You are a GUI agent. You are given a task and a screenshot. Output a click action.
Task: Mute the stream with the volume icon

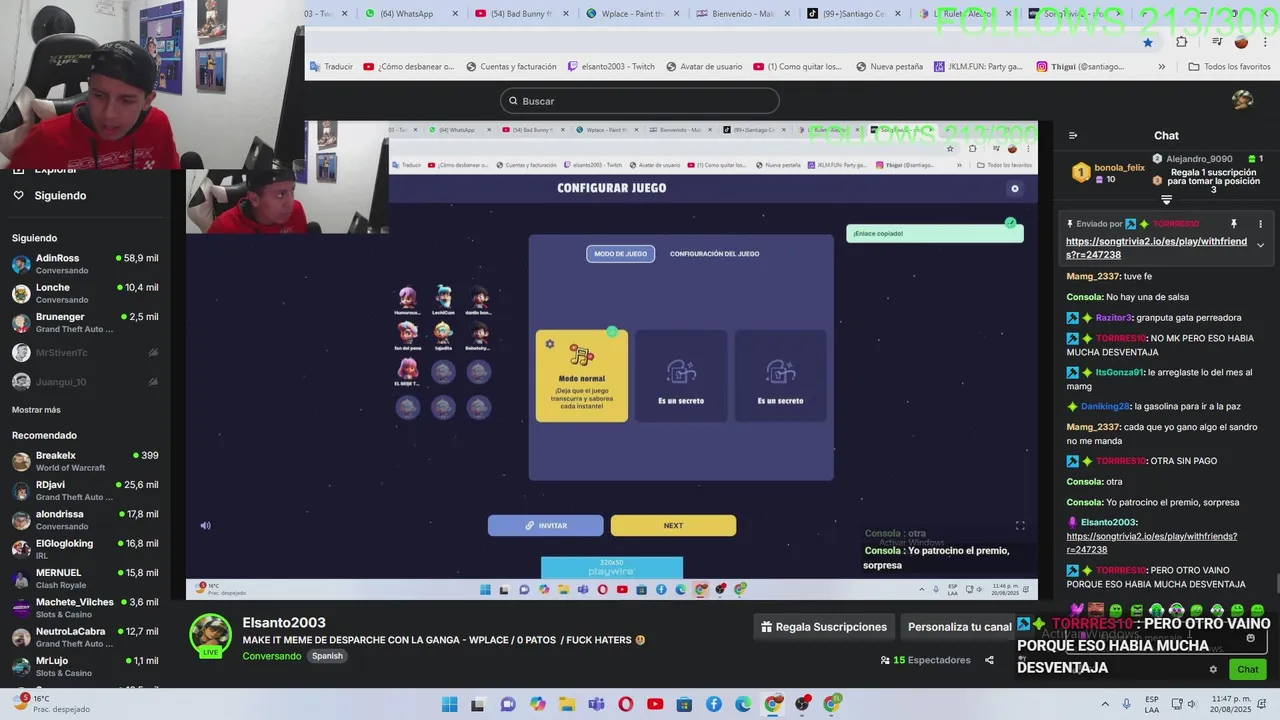[x=205, y=525]
